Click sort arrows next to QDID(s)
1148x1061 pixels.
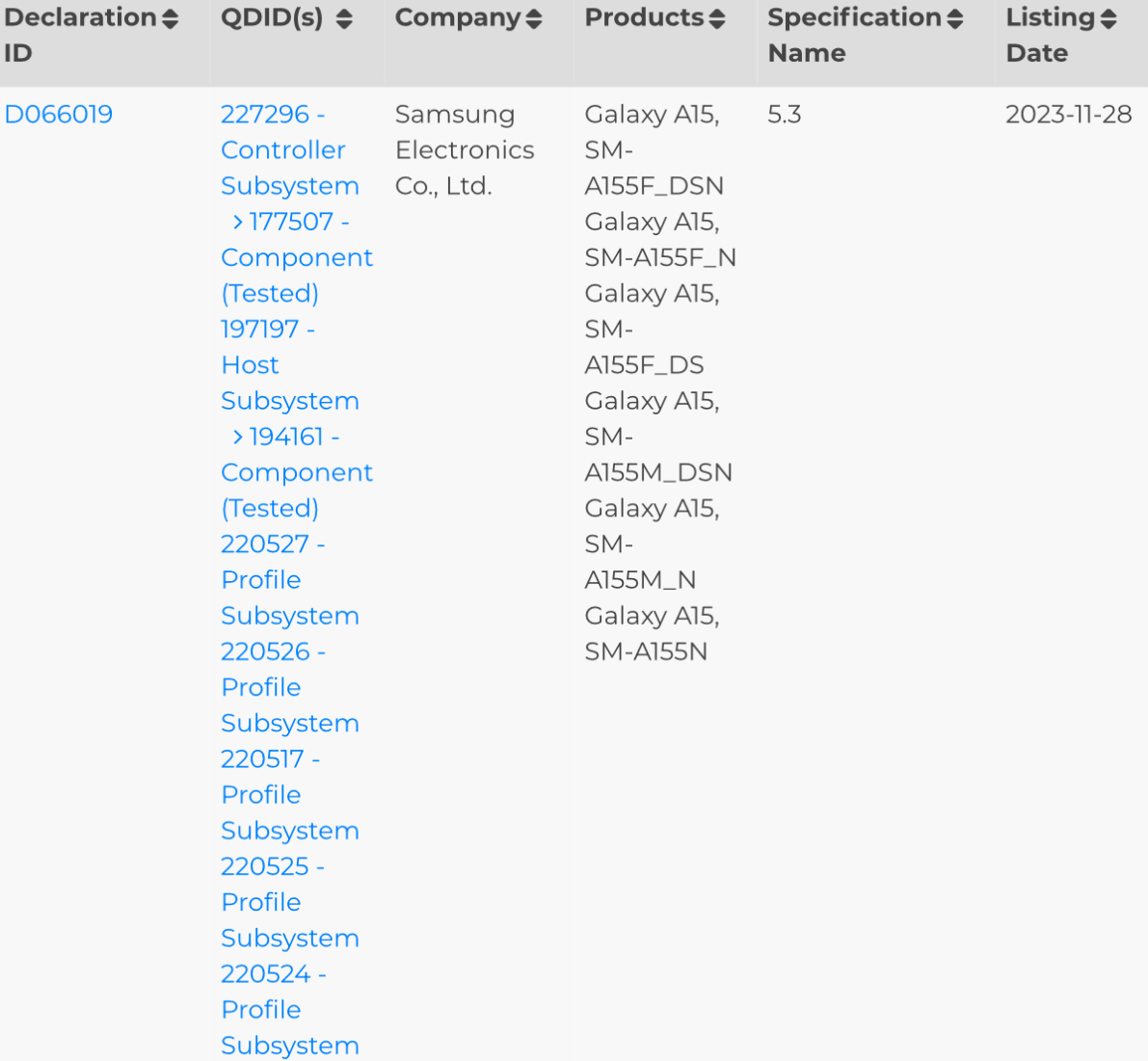[x=344, y=18]
